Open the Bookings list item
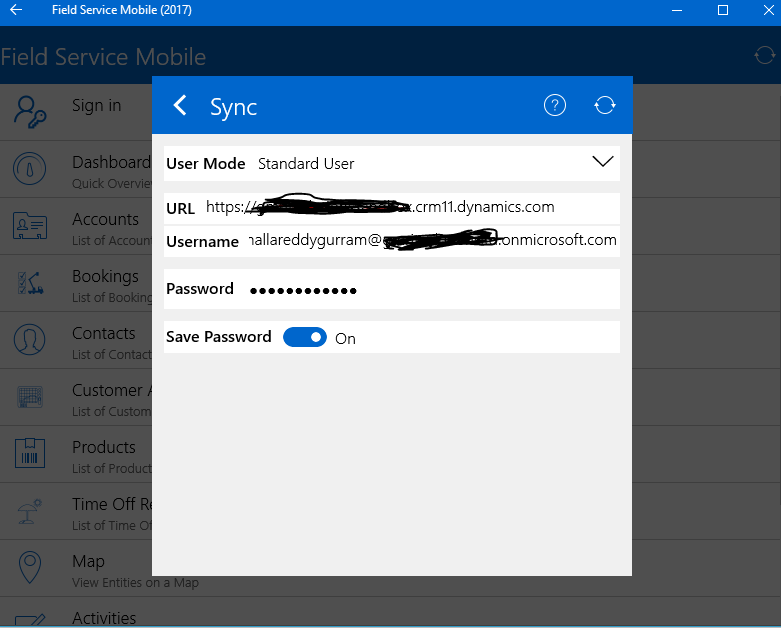This screenshot has height=628, width=781. (x=76, y=283)
